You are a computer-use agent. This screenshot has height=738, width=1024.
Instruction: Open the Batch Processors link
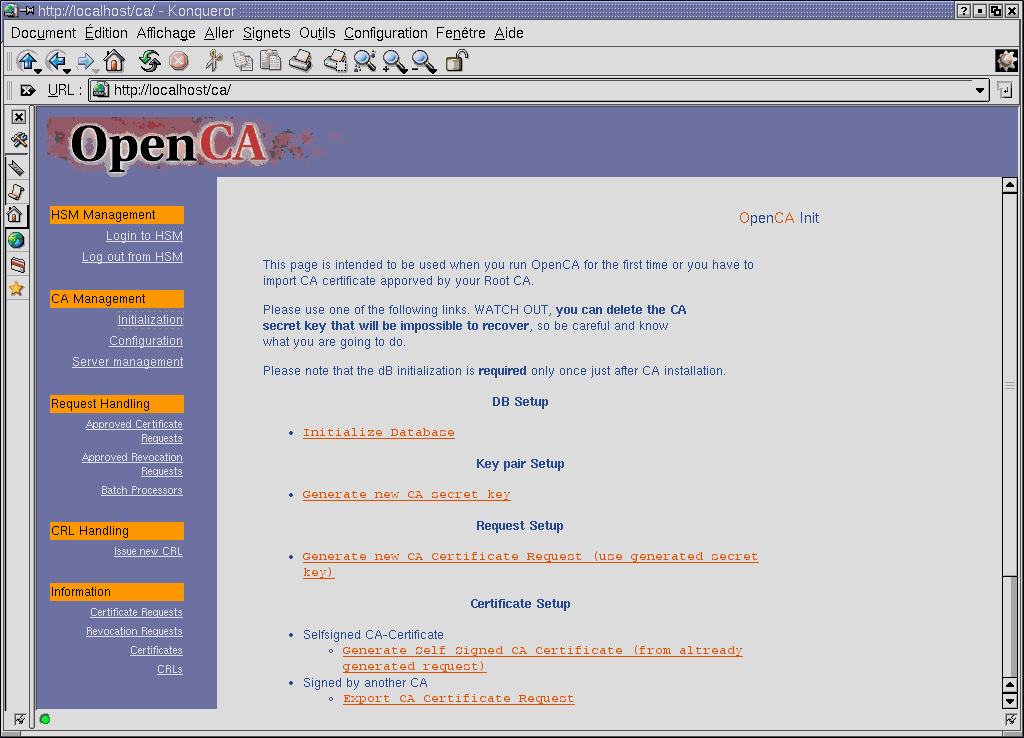coord(142,490)
